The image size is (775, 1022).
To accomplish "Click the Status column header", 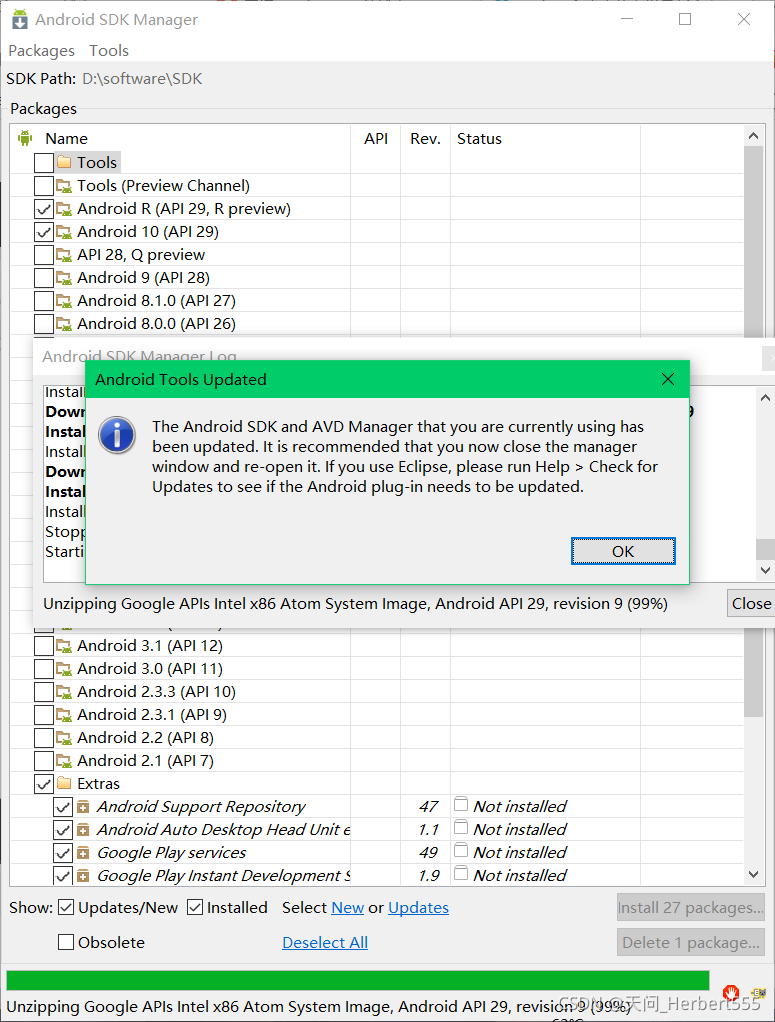I will coord(479,139).
